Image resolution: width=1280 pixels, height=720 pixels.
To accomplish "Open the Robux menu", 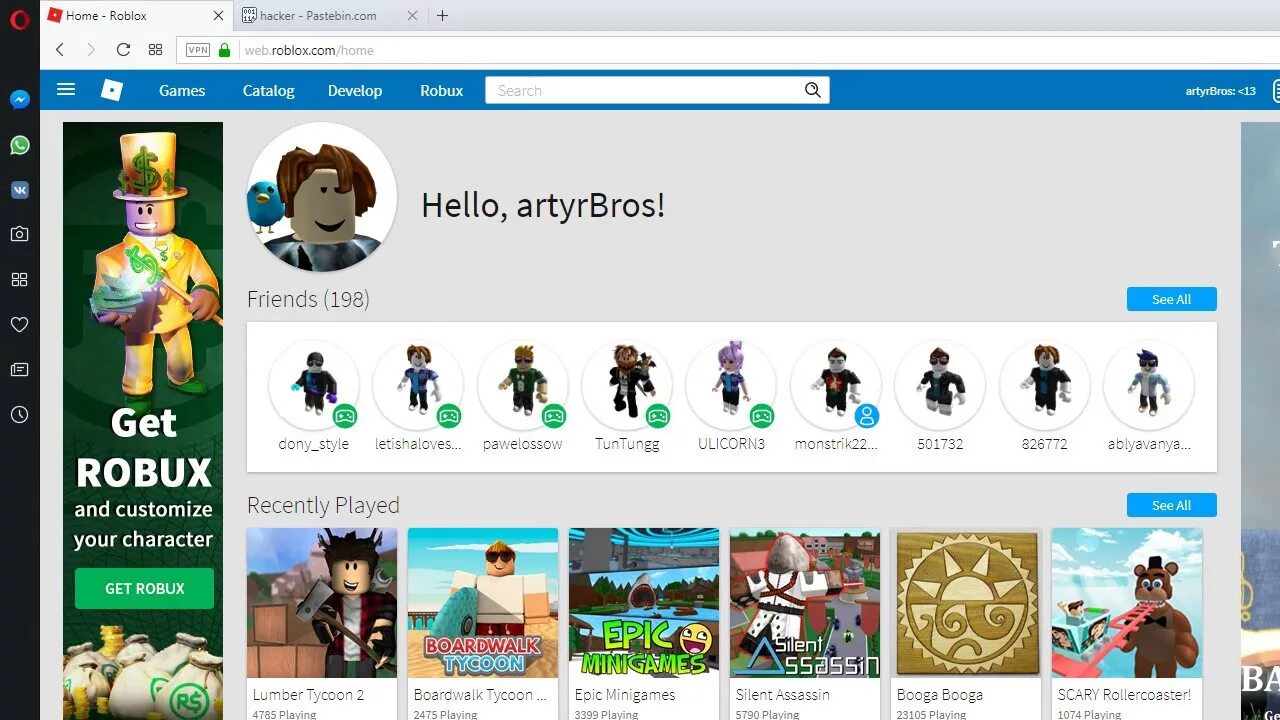I will pos(441,90).
